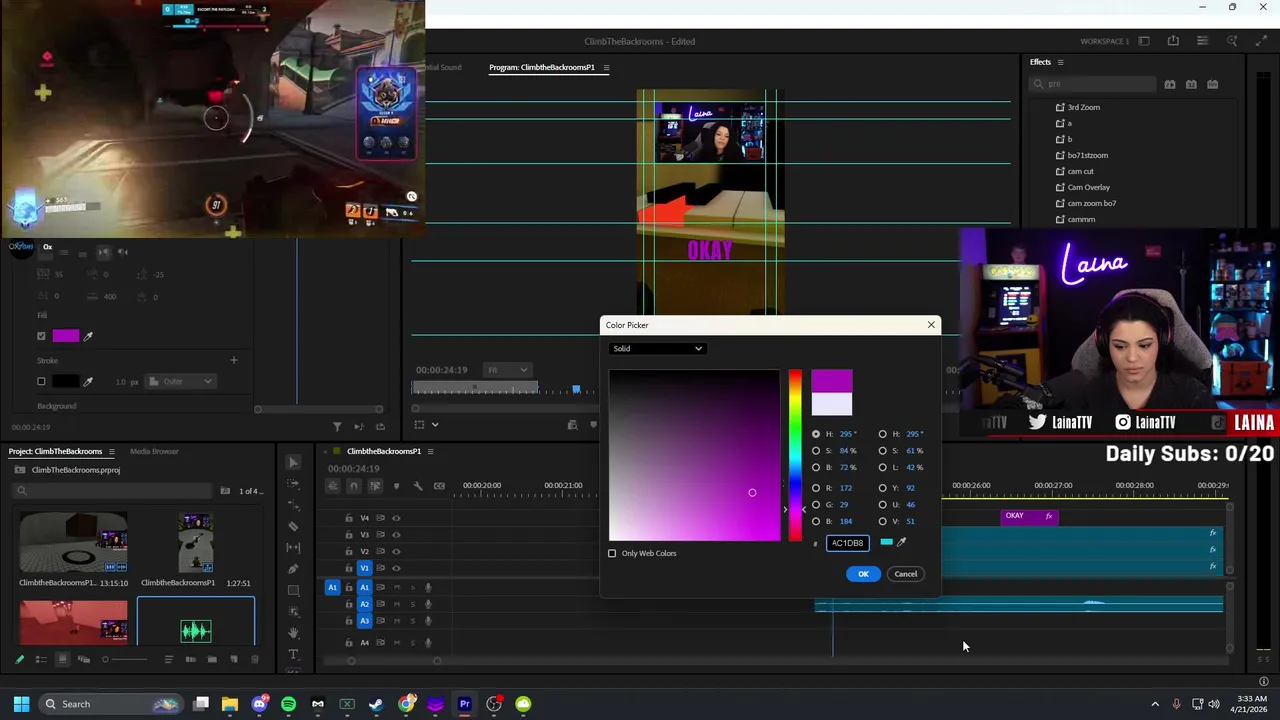Select the Effects panel tab
The image size is (1280, 720).
(x=1041, y=62)
